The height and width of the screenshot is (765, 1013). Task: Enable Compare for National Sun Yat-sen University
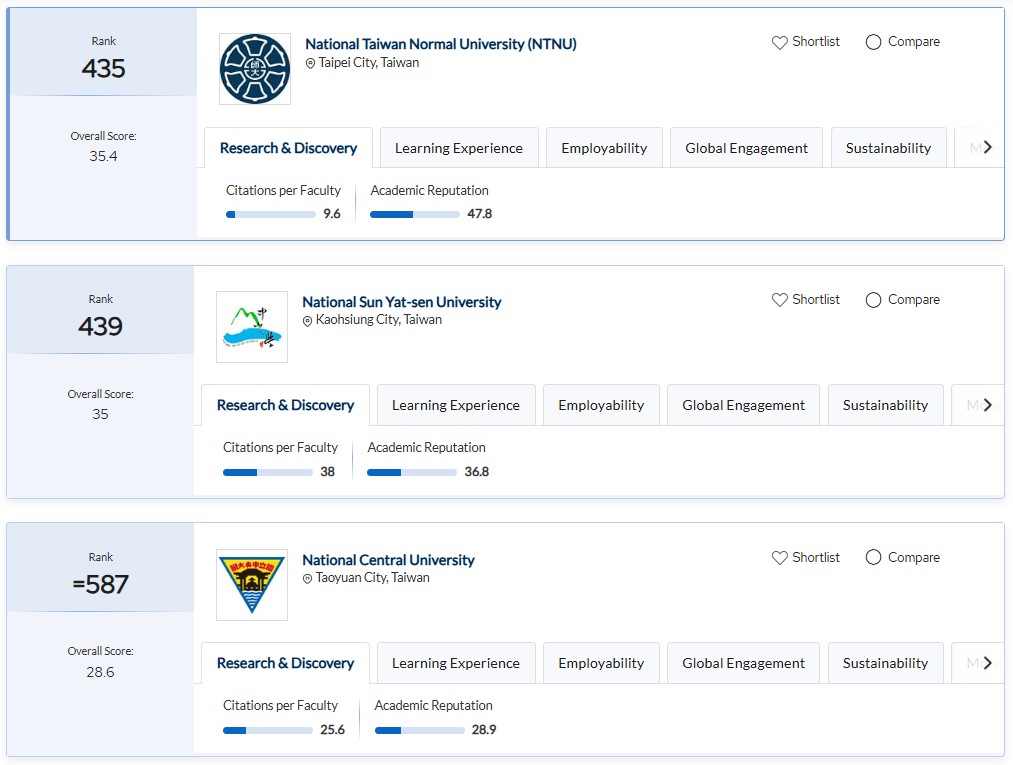[874, 300]
